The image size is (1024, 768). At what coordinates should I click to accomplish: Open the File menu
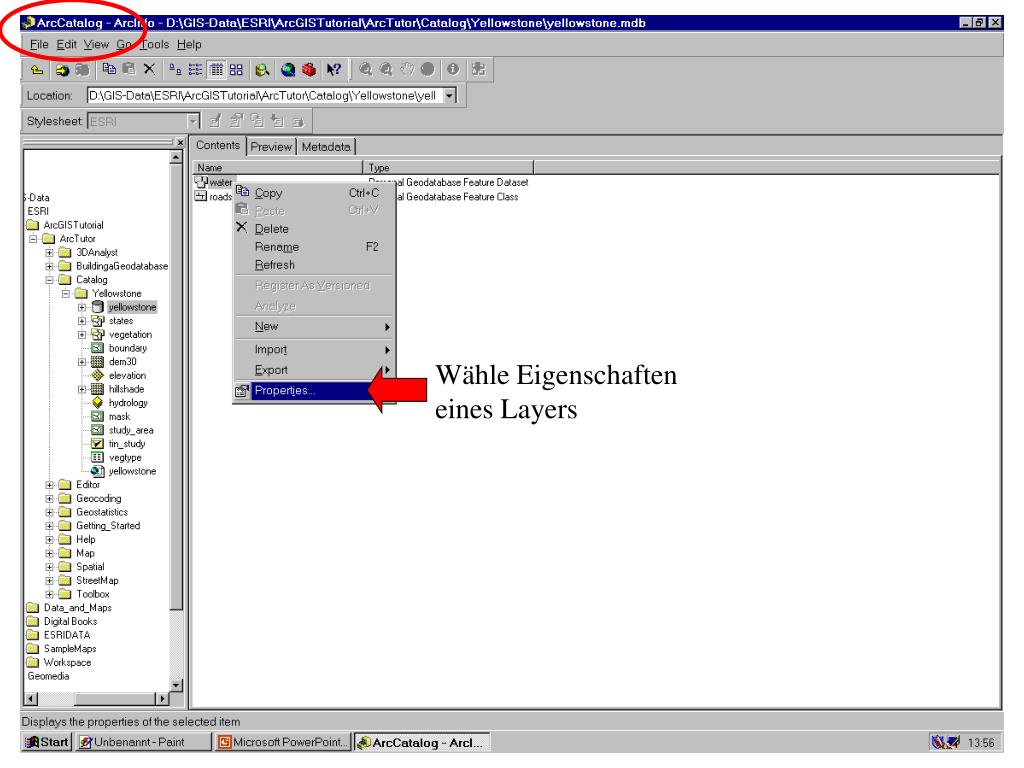(39, 44)
